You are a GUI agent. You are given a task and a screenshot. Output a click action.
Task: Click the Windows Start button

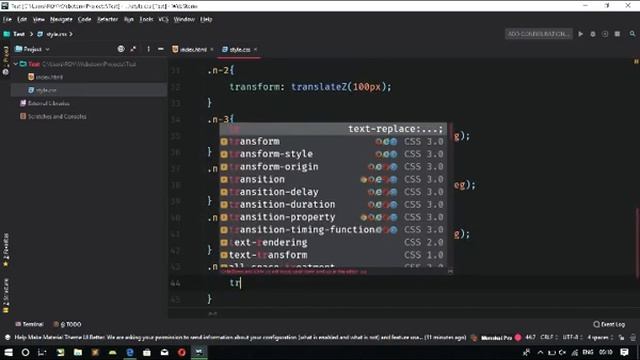click(8, 352)
